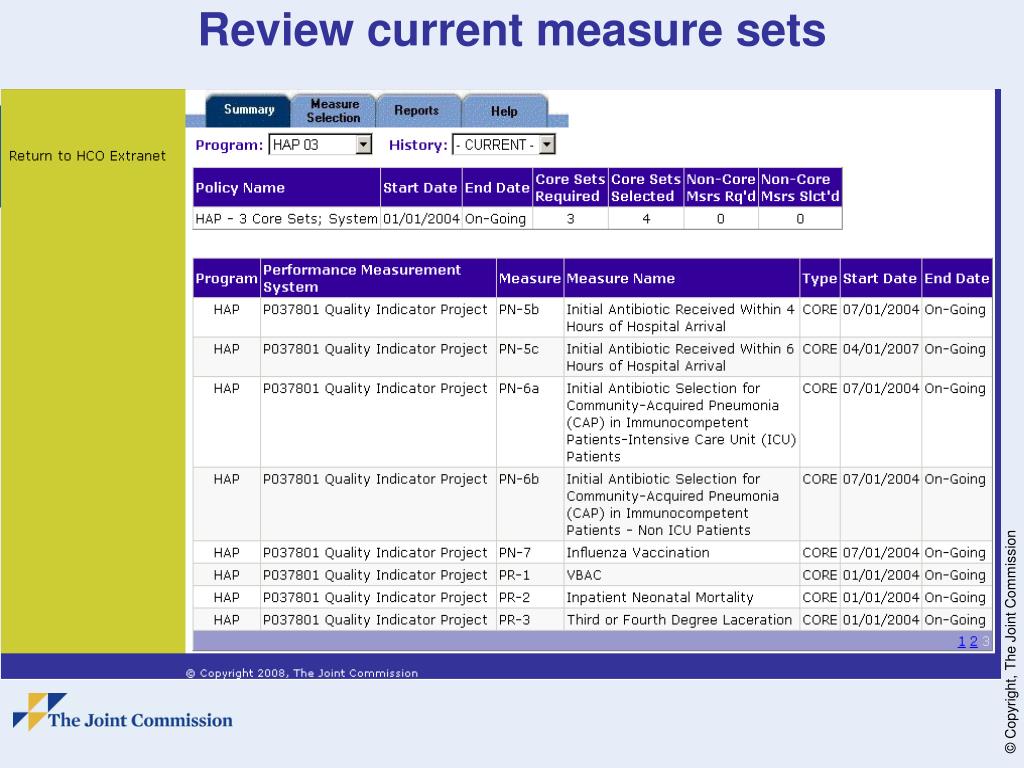Click the Influenza Vaccination measure name

coord(637,553)
